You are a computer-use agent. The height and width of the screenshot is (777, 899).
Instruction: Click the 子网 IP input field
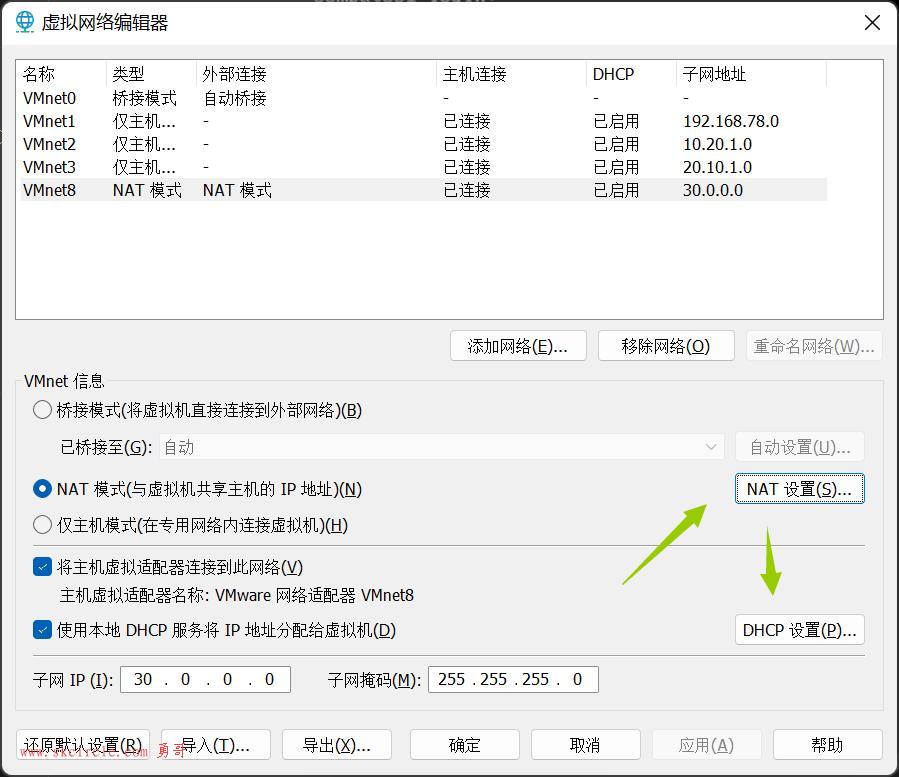[205, 680]
